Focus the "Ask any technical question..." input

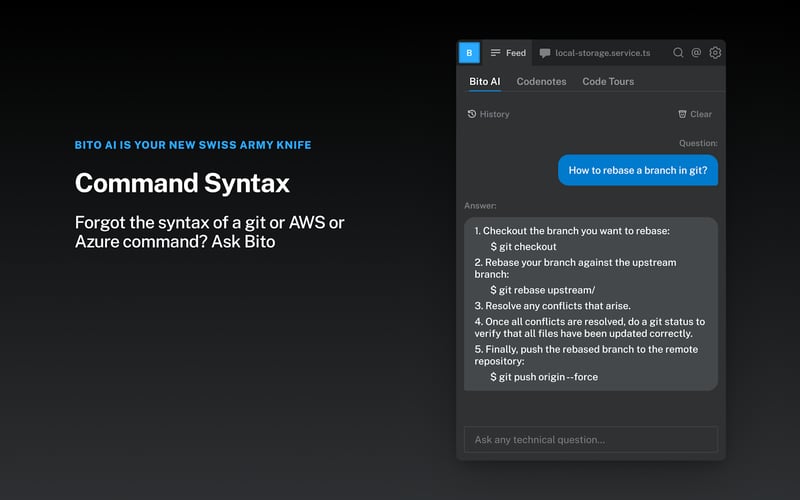[591, 439]
